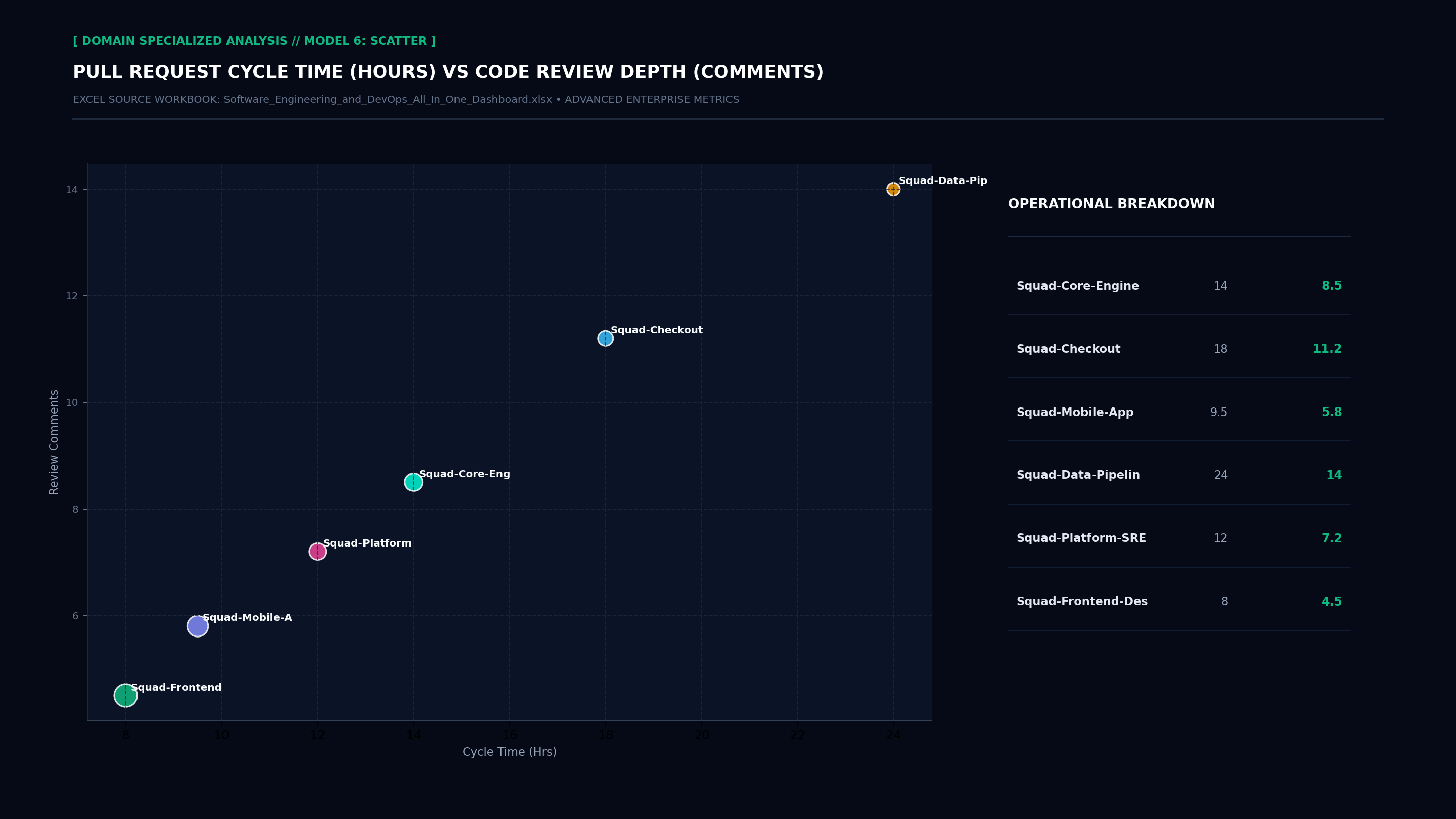This screenshot has width=1456, height=819.
Task: Click the y-axis tick label 10
Action: click(72, 402)
